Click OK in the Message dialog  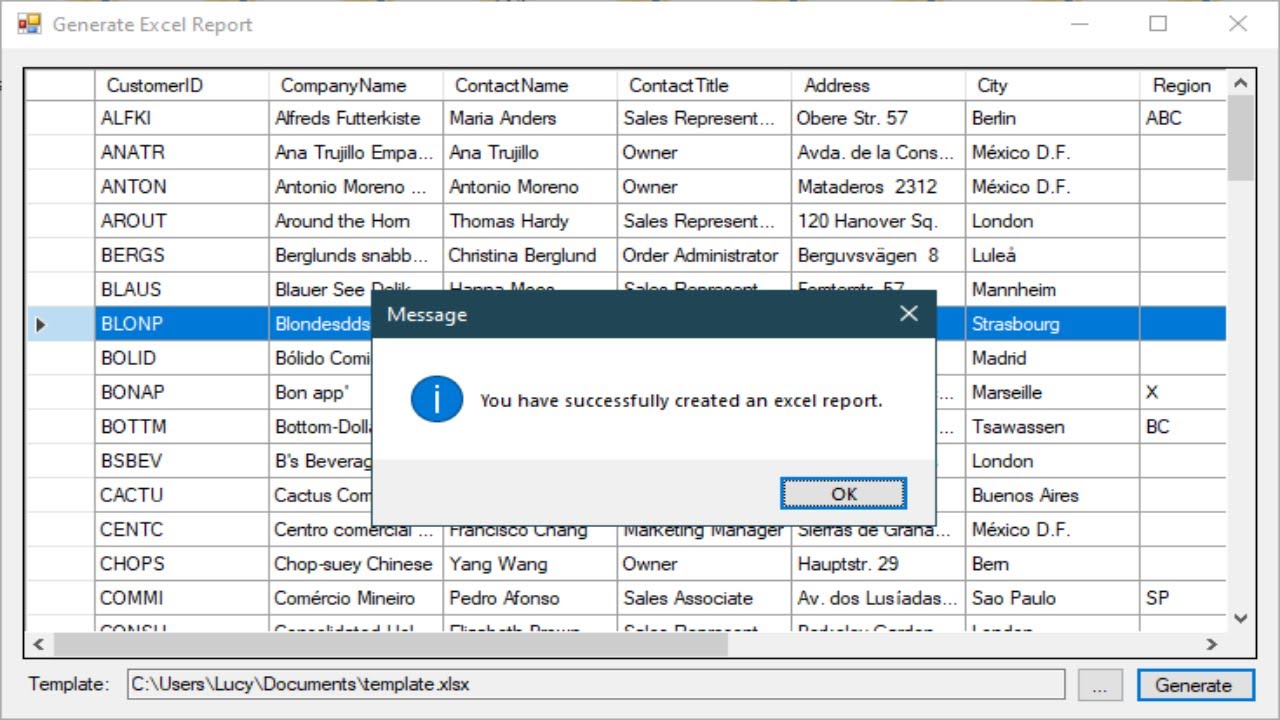(x=844, y=493)
